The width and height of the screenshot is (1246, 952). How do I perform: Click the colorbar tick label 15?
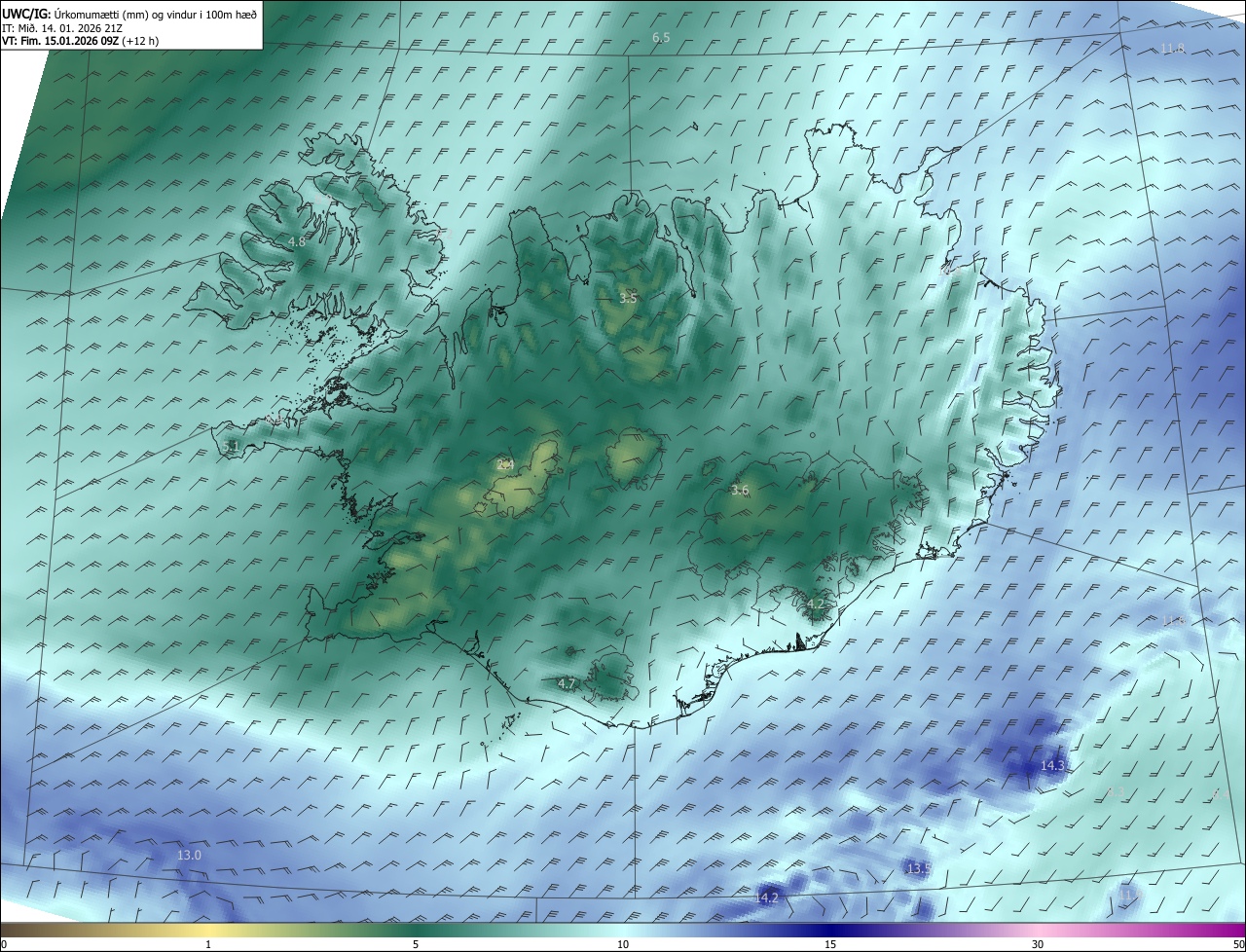pos(830,944)
